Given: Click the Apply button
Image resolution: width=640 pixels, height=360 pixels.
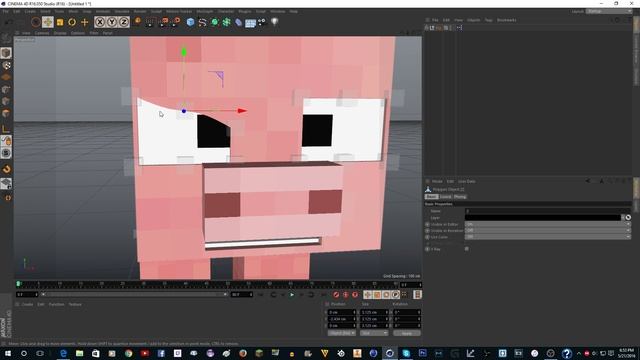Looking at the screenshot, I should click(x=407, y=333).
